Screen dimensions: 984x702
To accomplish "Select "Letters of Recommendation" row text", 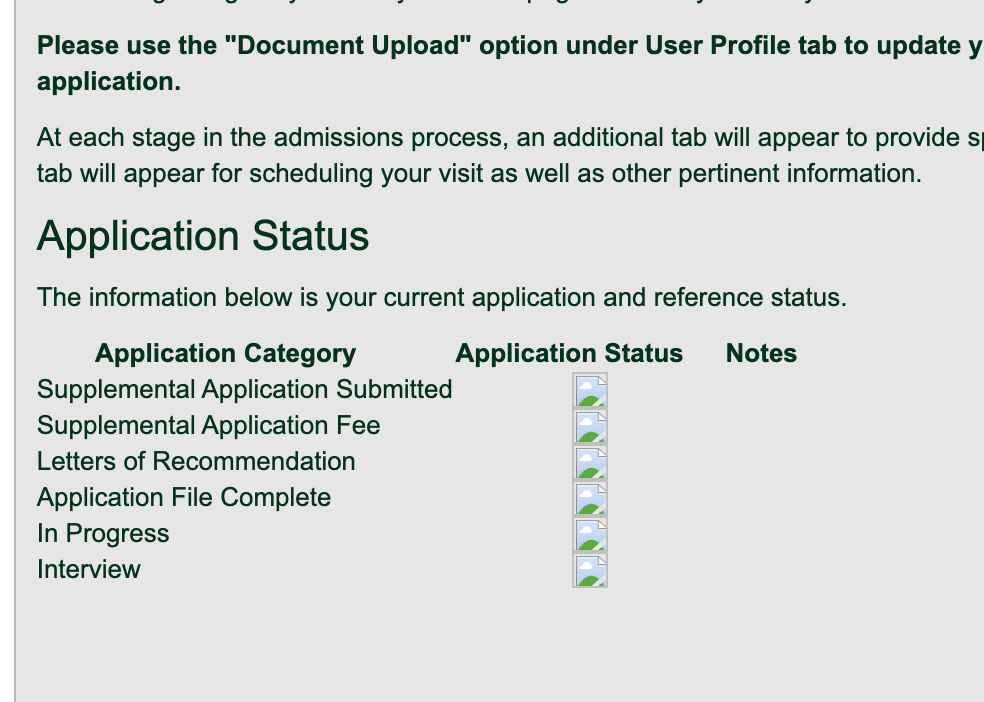I will click(196, 462).
